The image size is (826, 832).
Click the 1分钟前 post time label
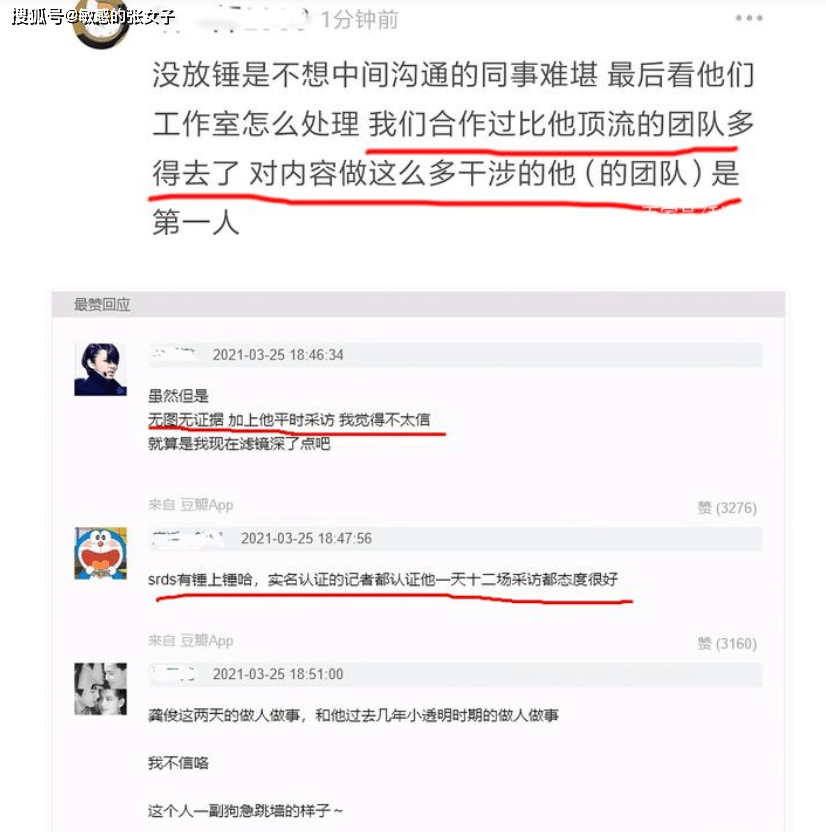(359, 20)
